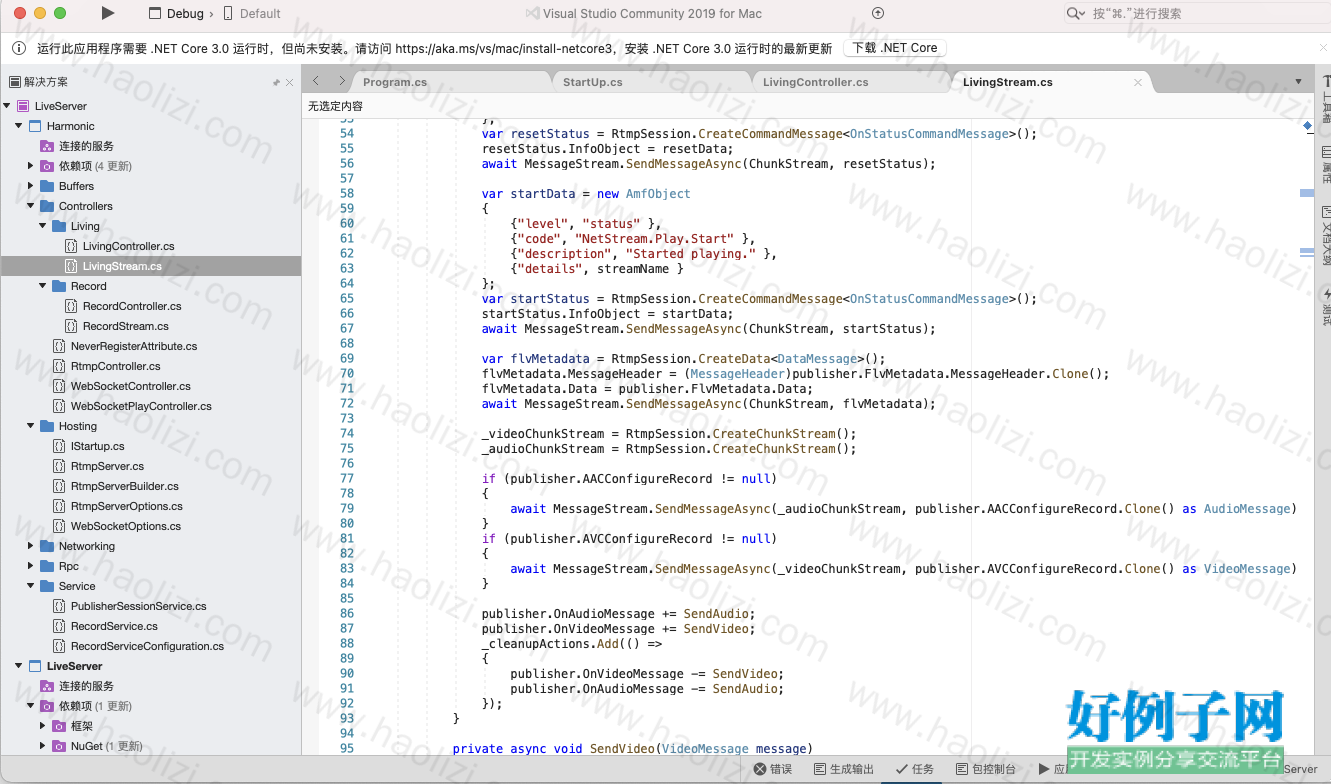Screen dimensions: 1331x784
Task: Open RecordController.cs in the tree
Action: coord(132,306)
